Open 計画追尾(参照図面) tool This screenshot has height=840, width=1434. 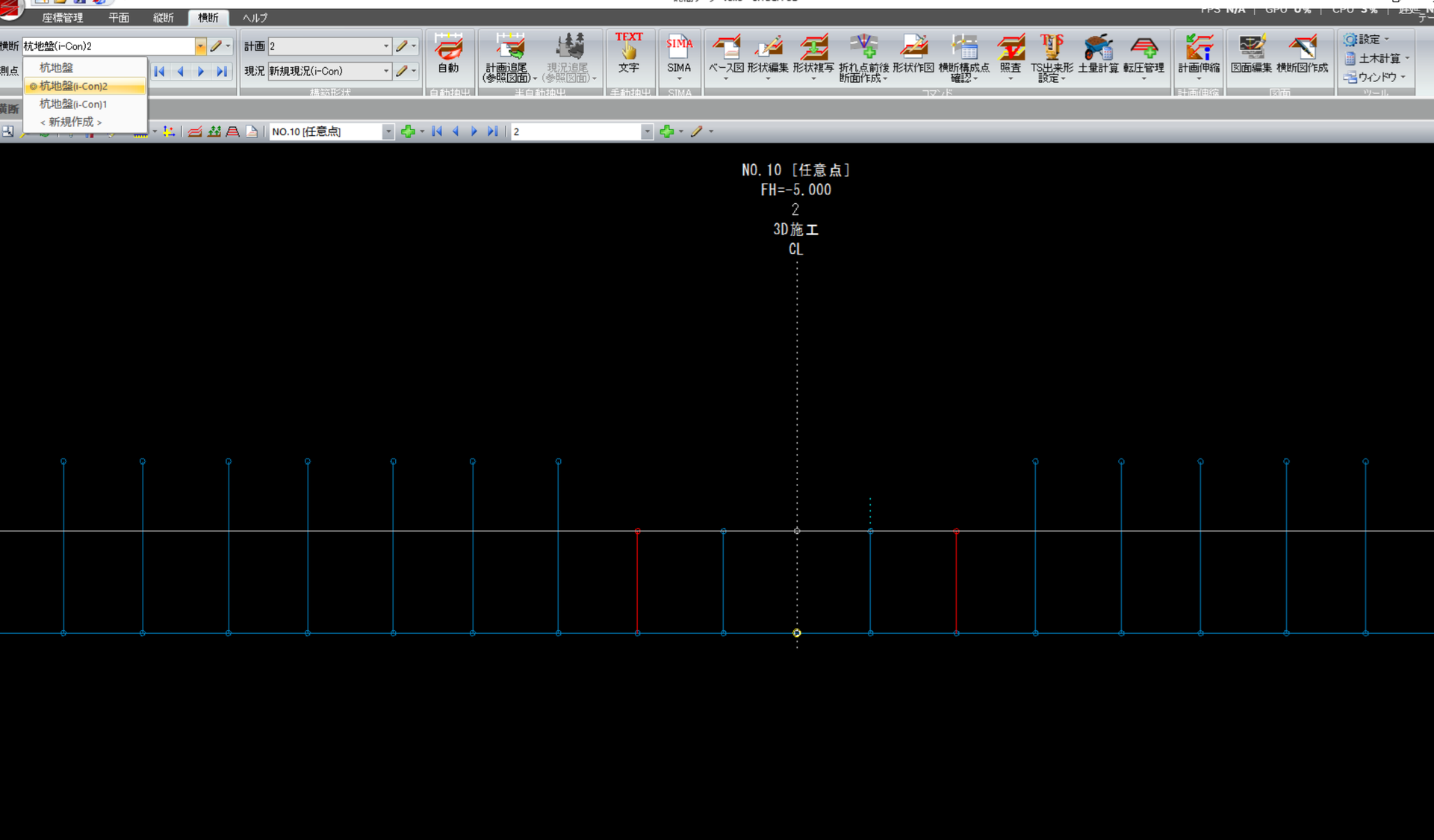tap(509, 57)
